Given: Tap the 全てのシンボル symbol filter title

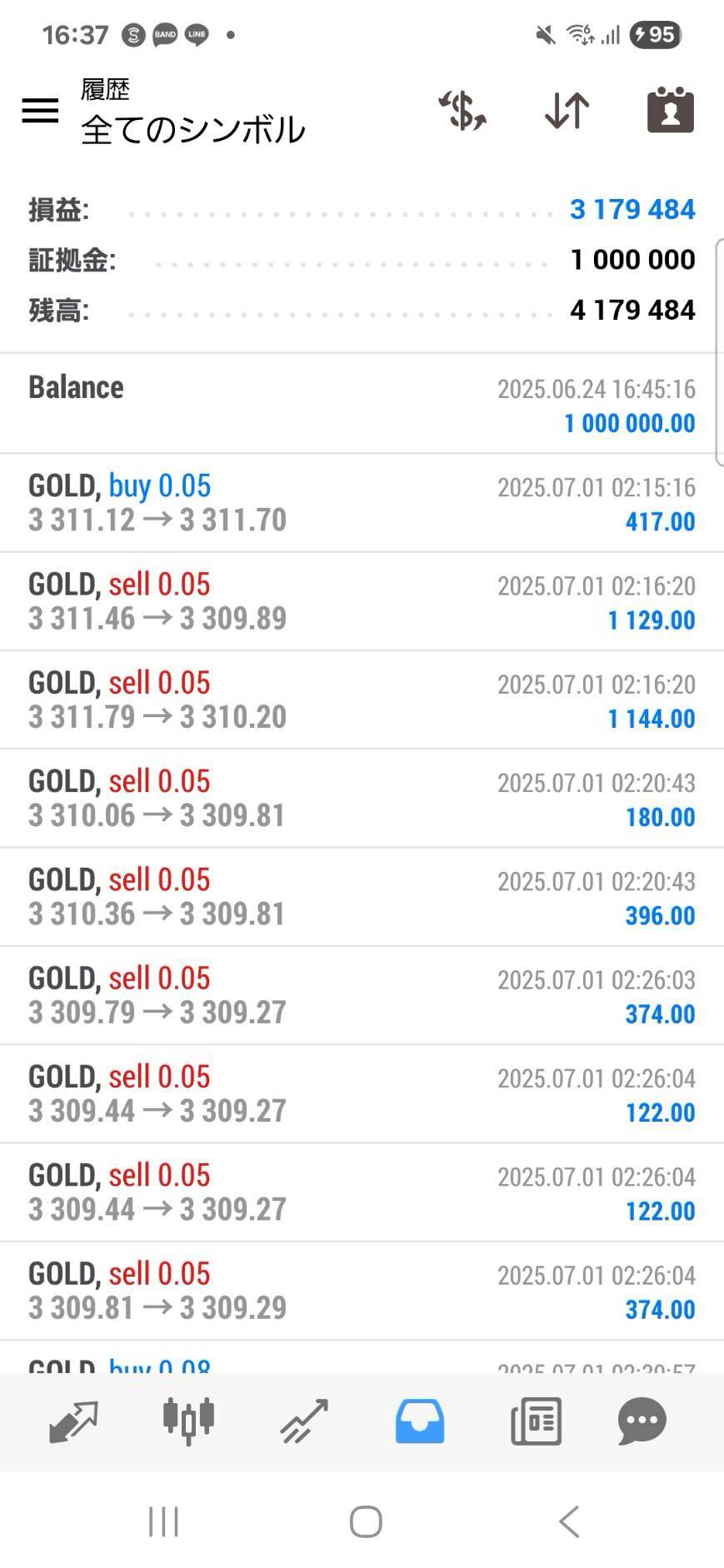Looking at the screenshot, I should 193,130.
